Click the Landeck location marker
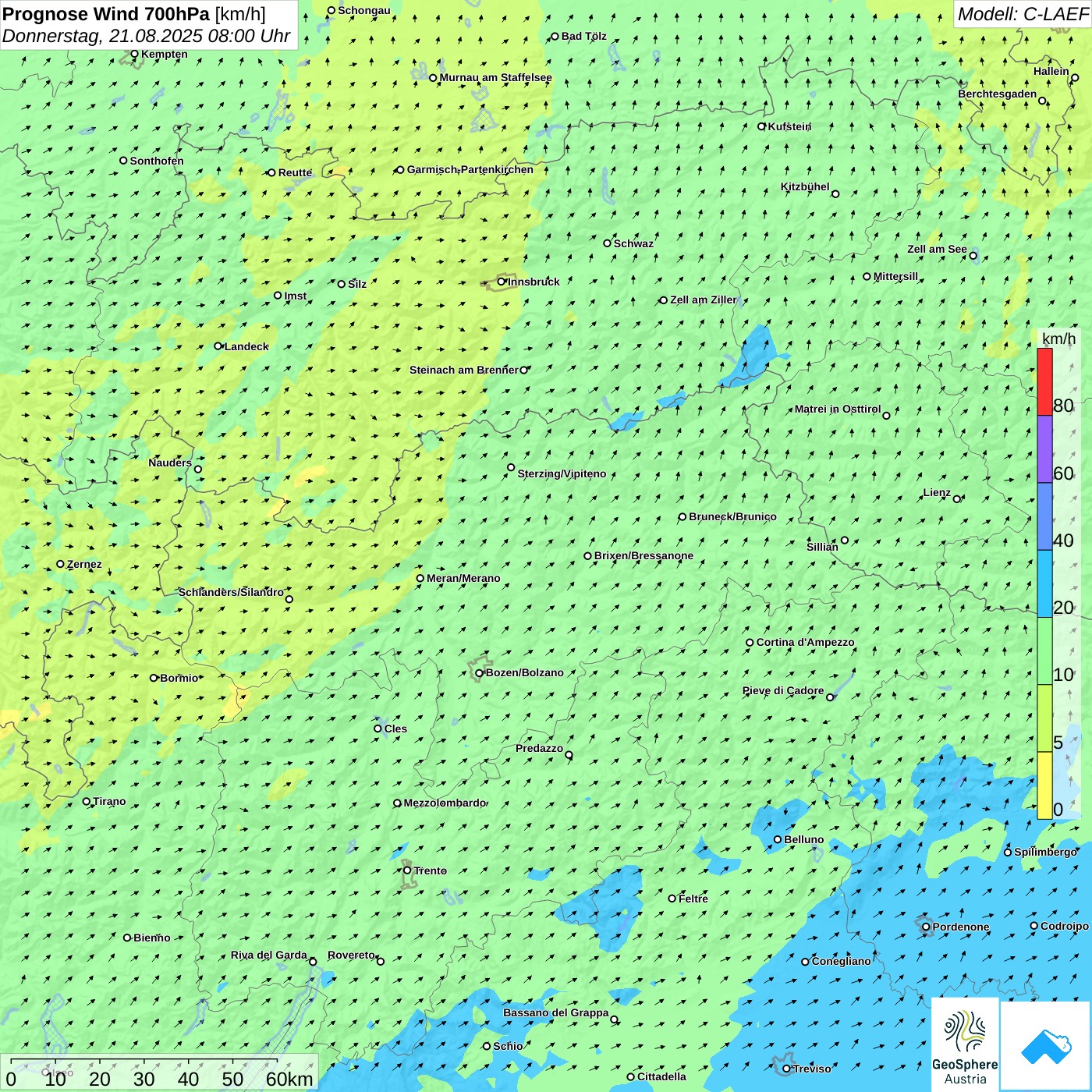This screenshot has height=1092, width=1092. point(218,346)
